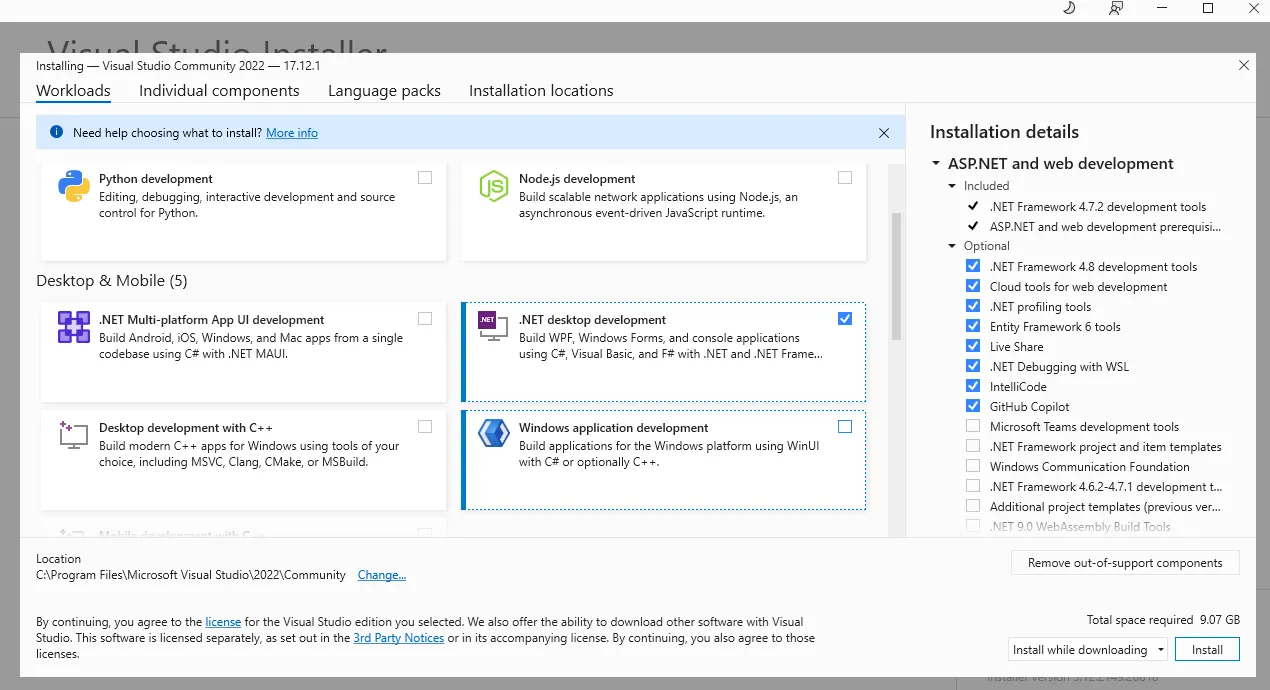
Task: Click the Windows application development icon
Action: pyautogui.click(x=494, y=434)
